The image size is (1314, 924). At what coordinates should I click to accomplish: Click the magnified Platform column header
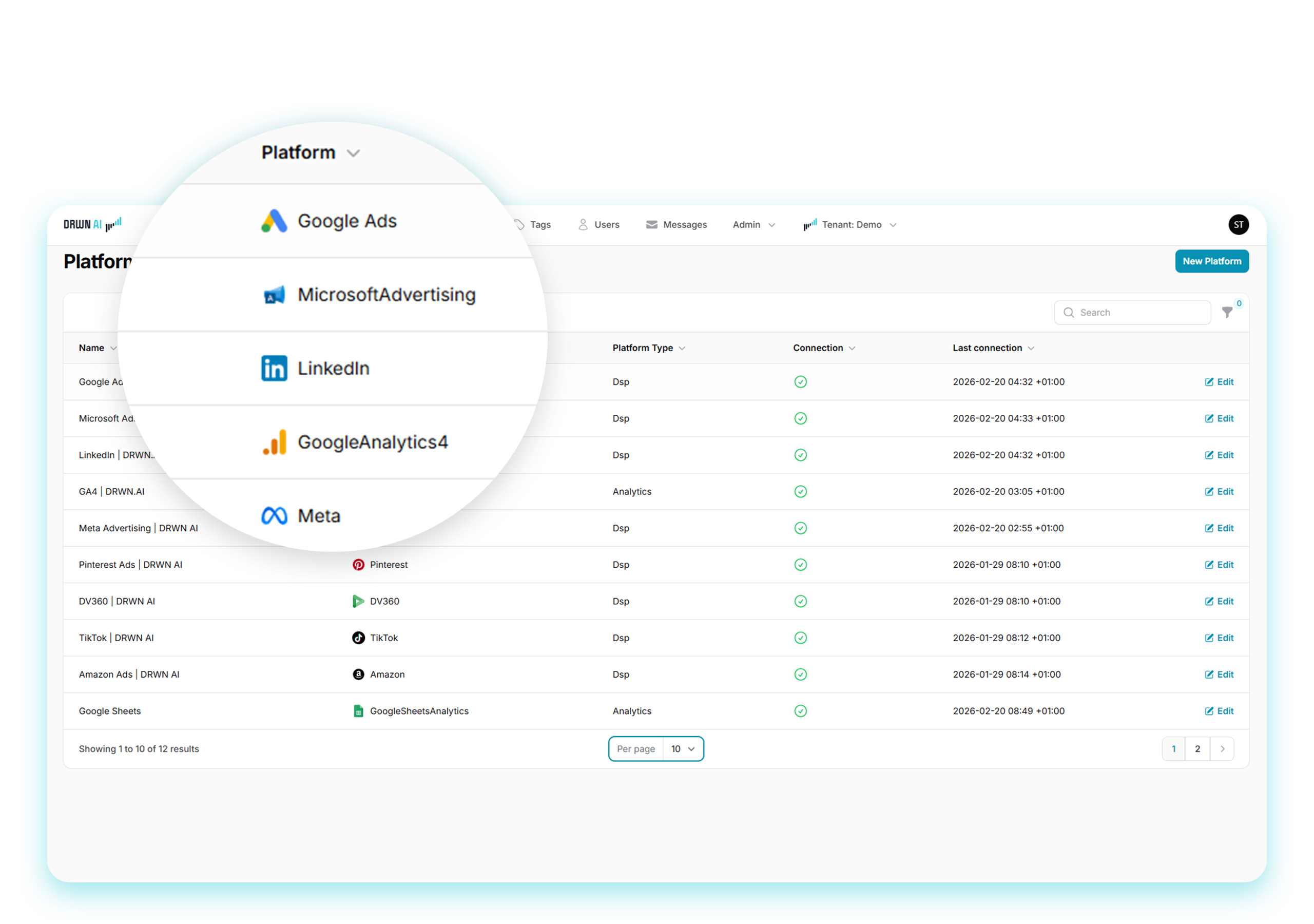coord(310,152)
